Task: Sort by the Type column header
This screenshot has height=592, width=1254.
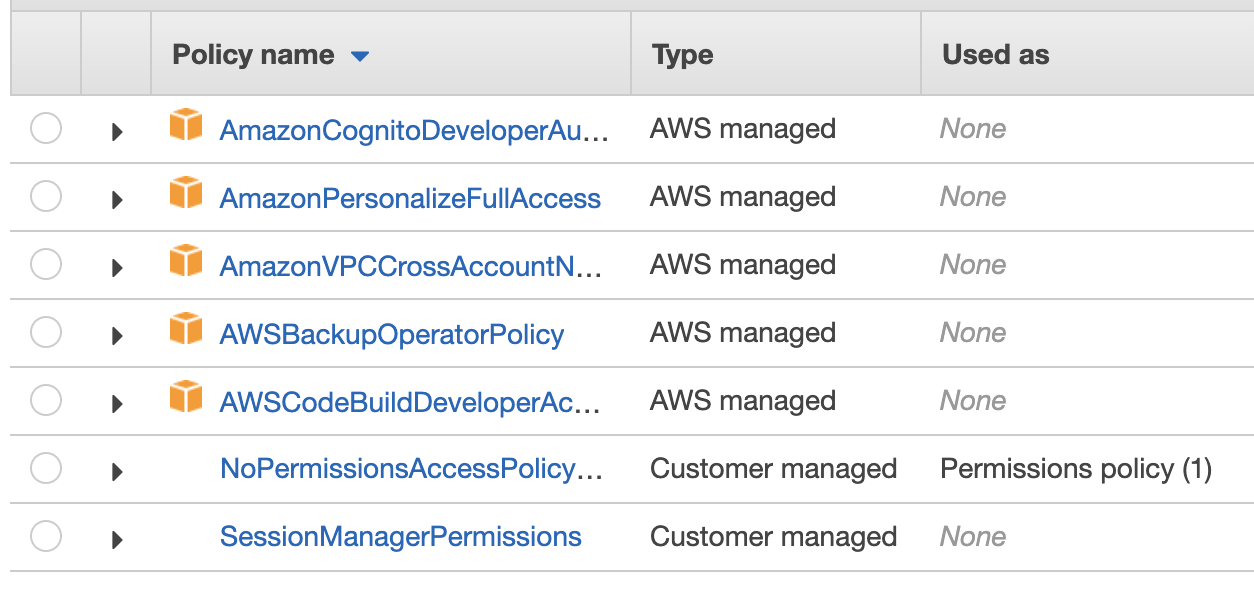Action: [682, 55]
